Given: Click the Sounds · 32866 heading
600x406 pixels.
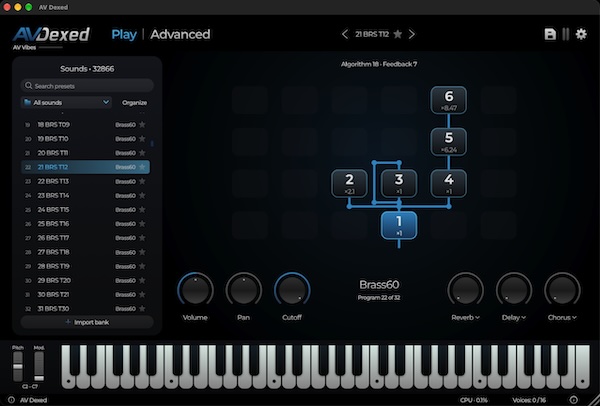Looking at the screenshot, I should pyautogui.click(x=87, y=69).
